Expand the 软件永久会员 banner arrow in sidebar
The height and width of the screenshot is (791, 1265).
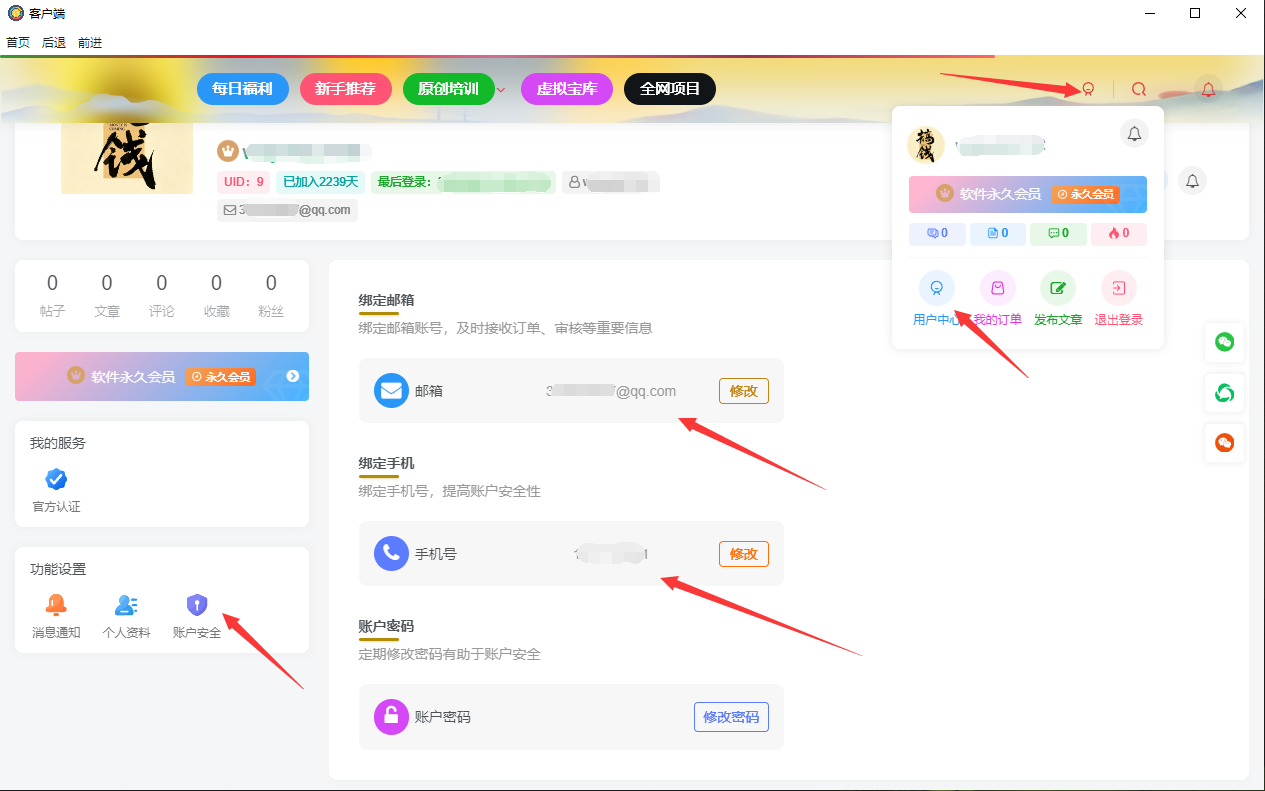pos(293,376)
